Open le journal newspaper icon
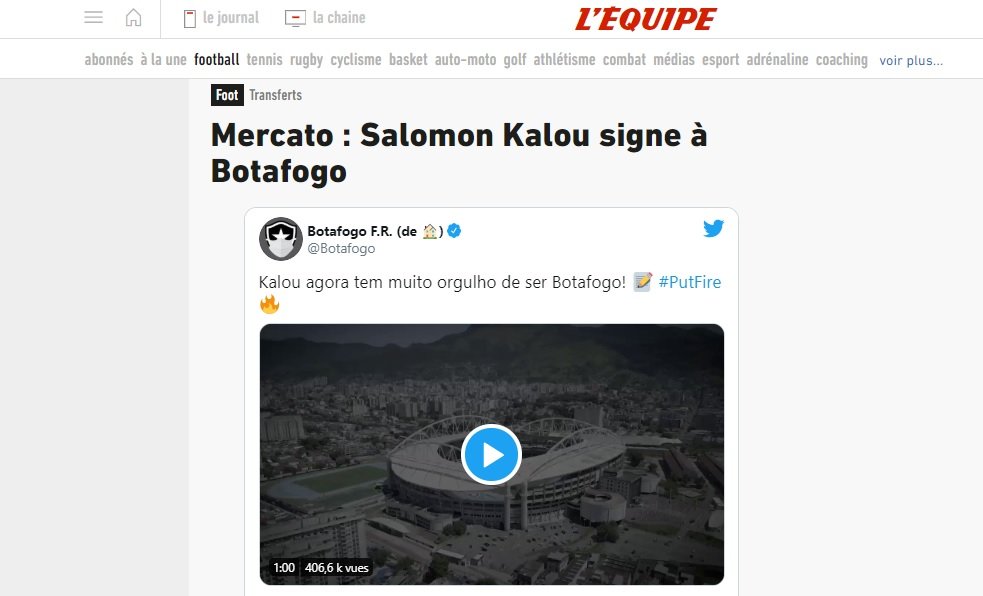 [189, 18]
